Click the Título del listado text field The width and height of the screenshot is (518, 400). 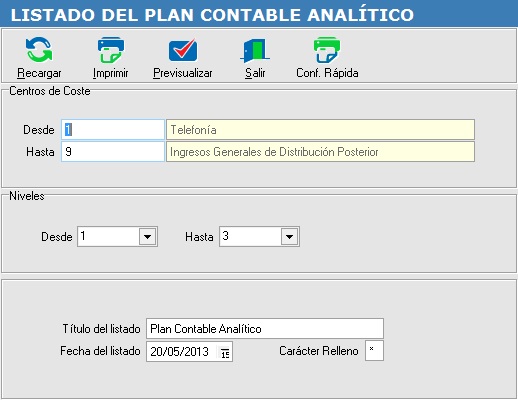coord(265,329)
